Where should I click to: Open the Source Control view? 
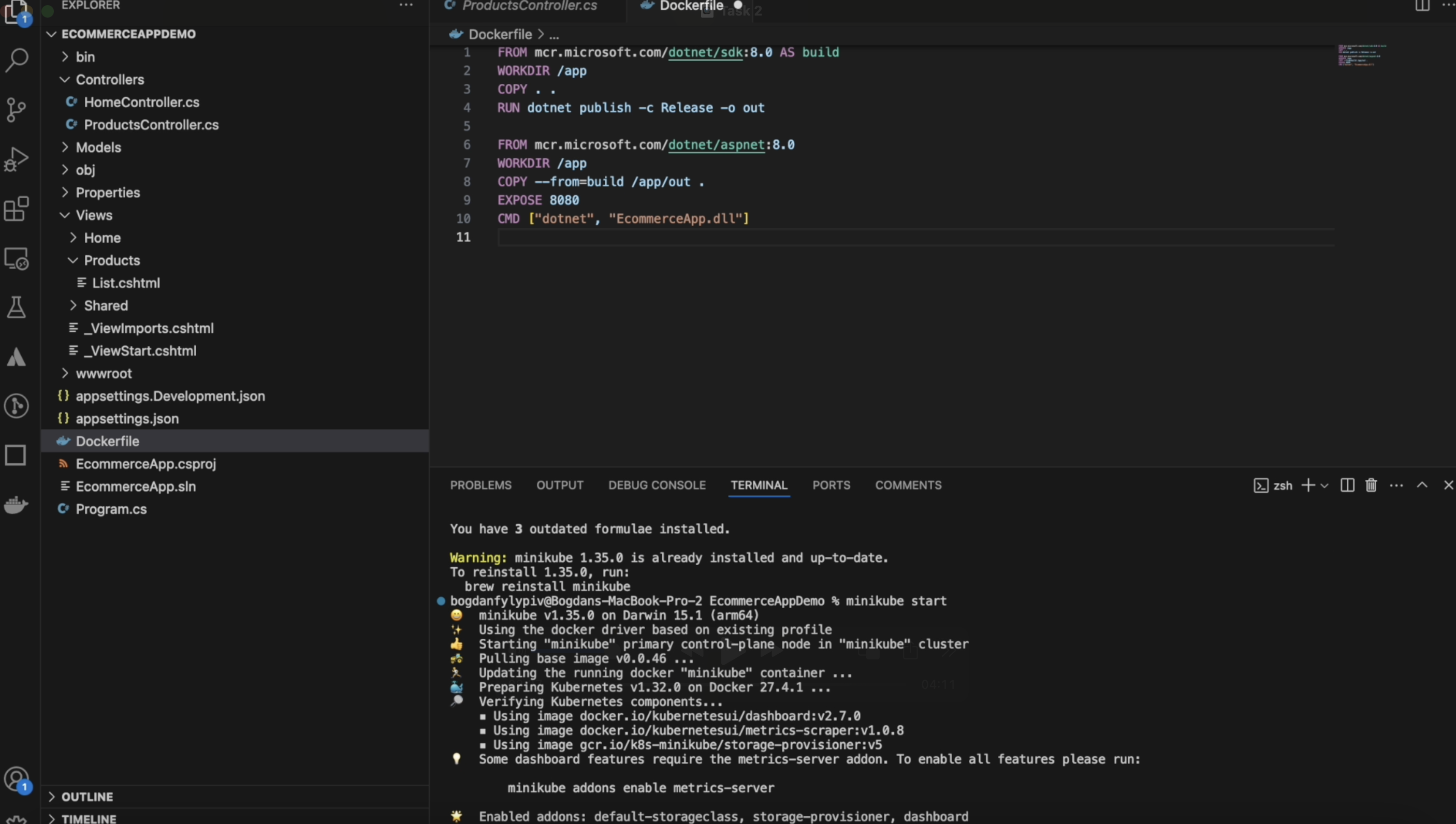[17, 109]
